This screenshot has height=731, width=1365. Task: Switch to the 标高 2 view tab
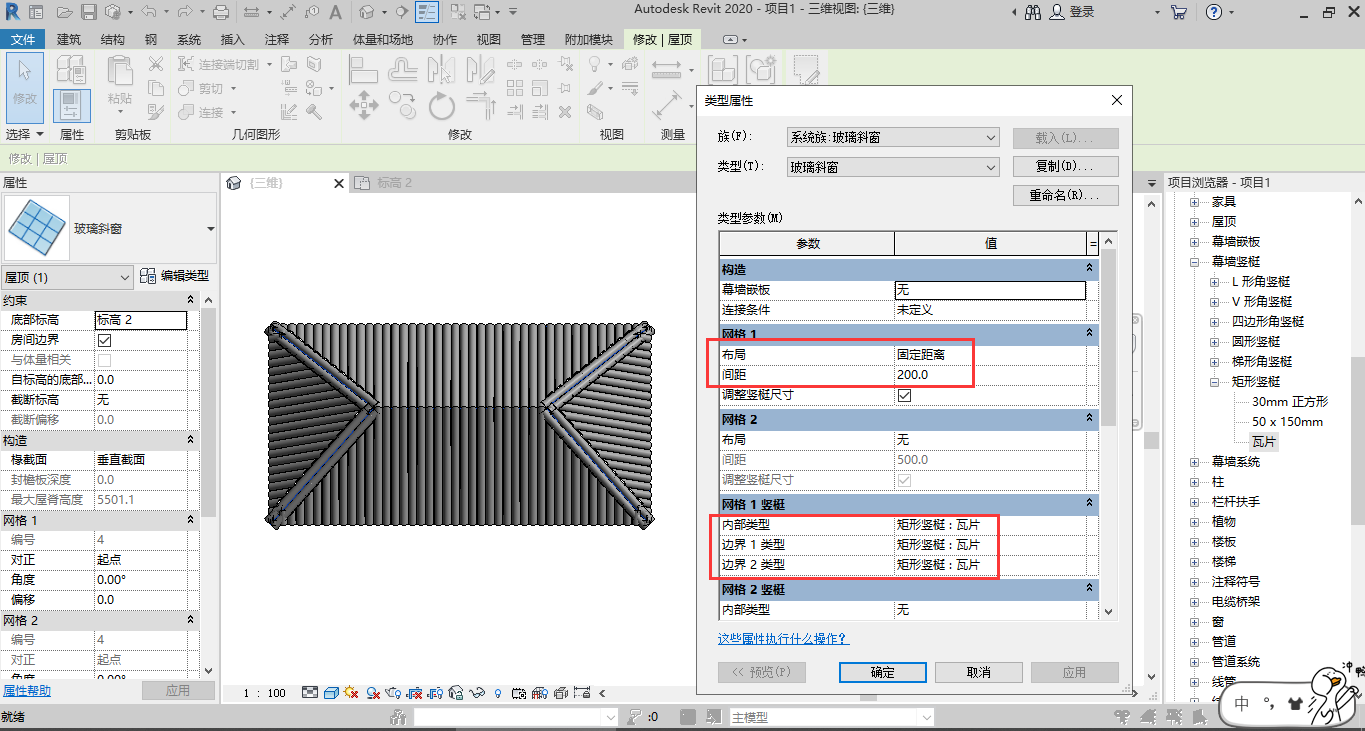[394, 183]
